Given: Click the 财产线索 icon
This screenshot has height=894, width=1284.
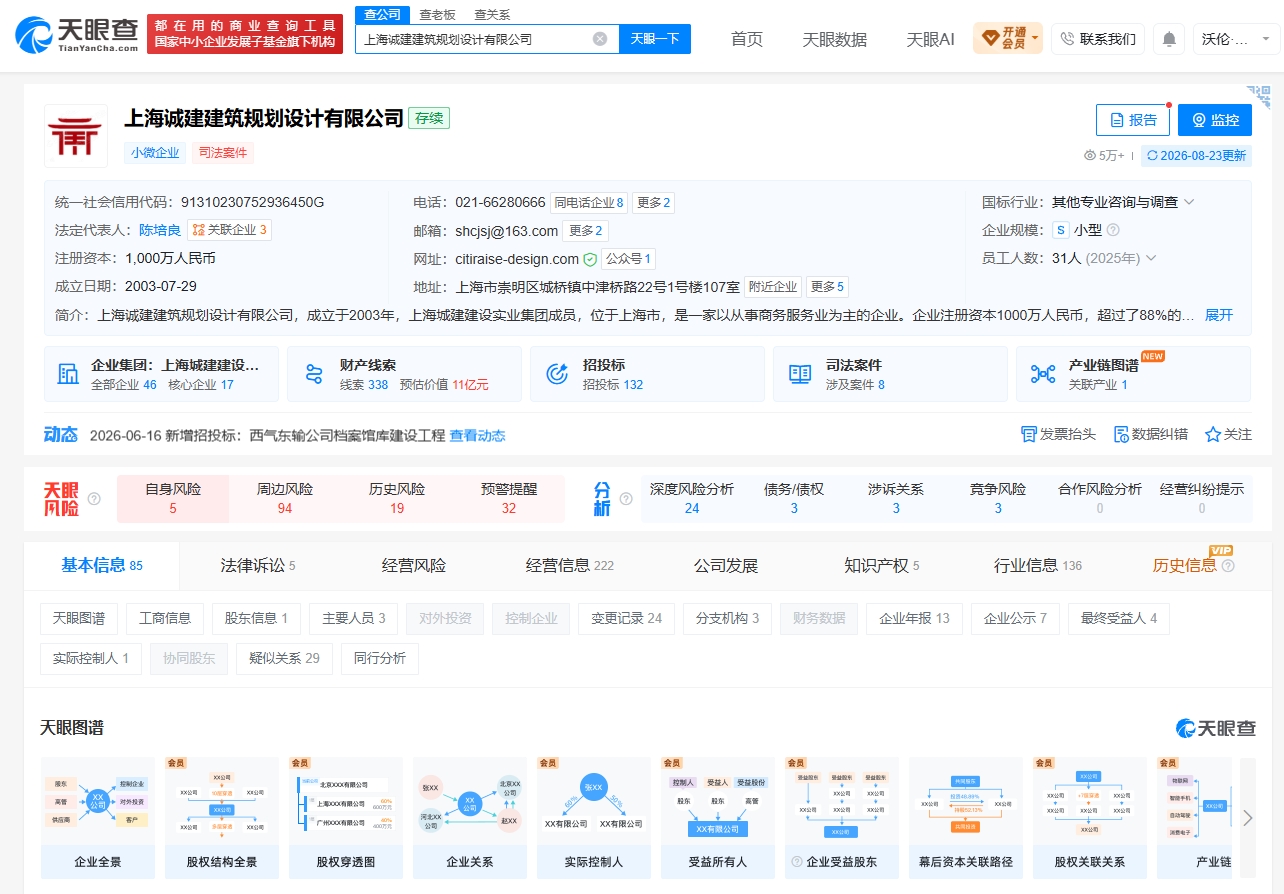Looking at the screenshot, I should coord(314,374).
